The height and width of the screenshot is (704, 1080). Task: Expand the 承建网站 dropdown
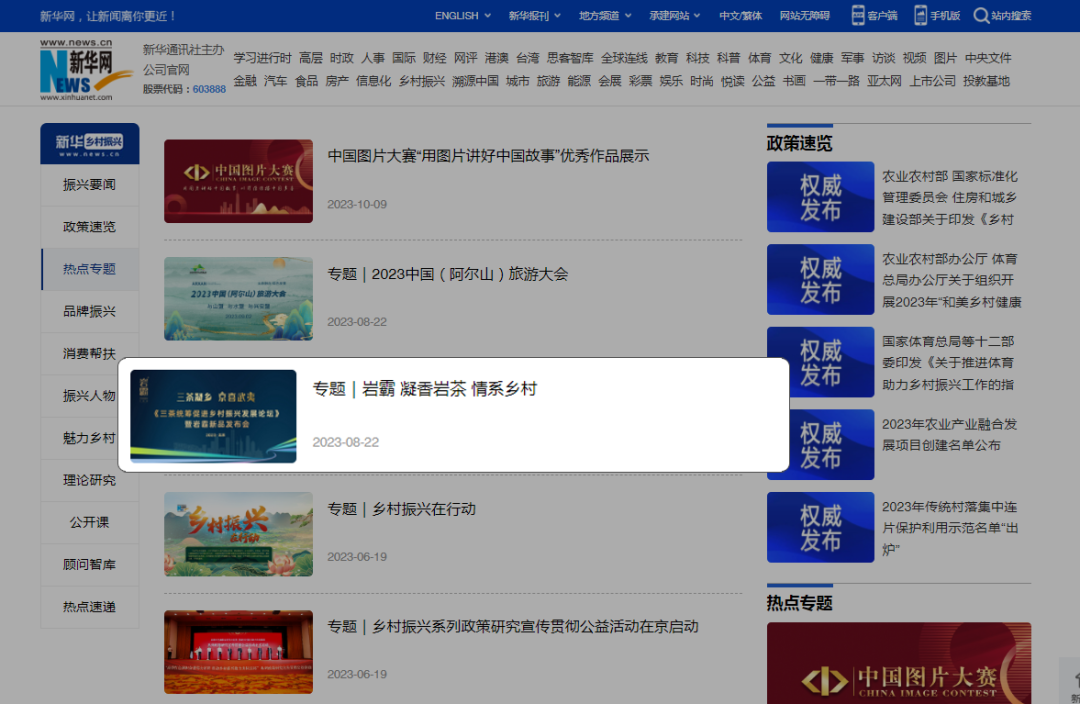672,15
